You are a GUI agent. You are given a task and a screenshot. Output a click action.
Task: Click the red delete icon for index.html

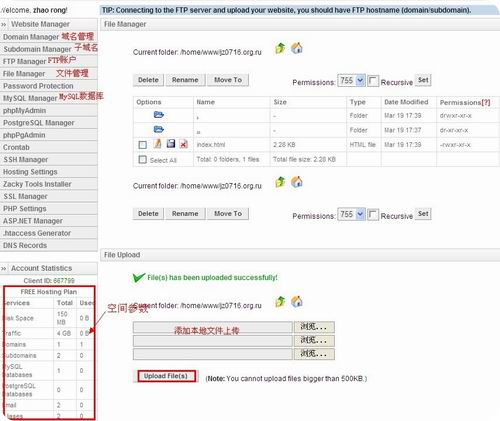tap(183, 144)
